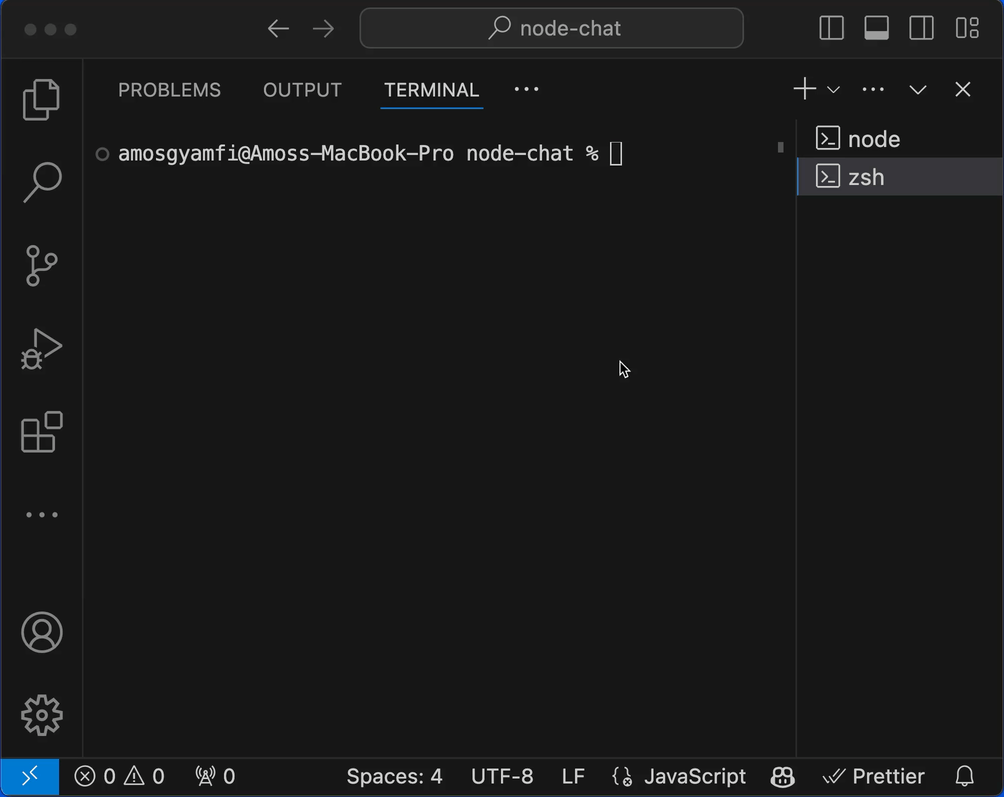The image size is (1004, 797).
Task: Click the errors and warnings indicator
Action: (x=118, y=776)
